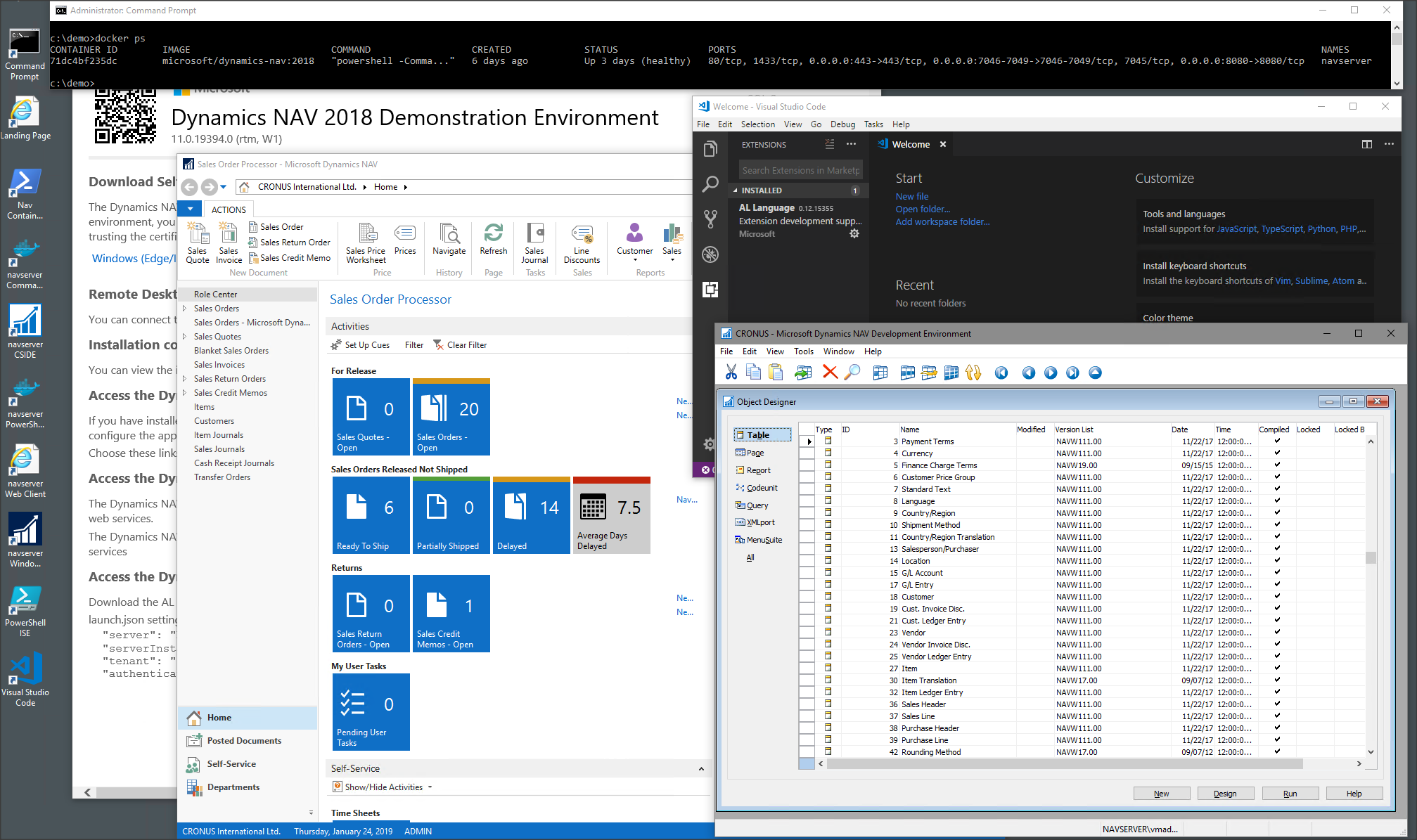Open Sales Orders - Open tile
The width and height of the screenshot is (1417, 840).
(x=451, y=417)
